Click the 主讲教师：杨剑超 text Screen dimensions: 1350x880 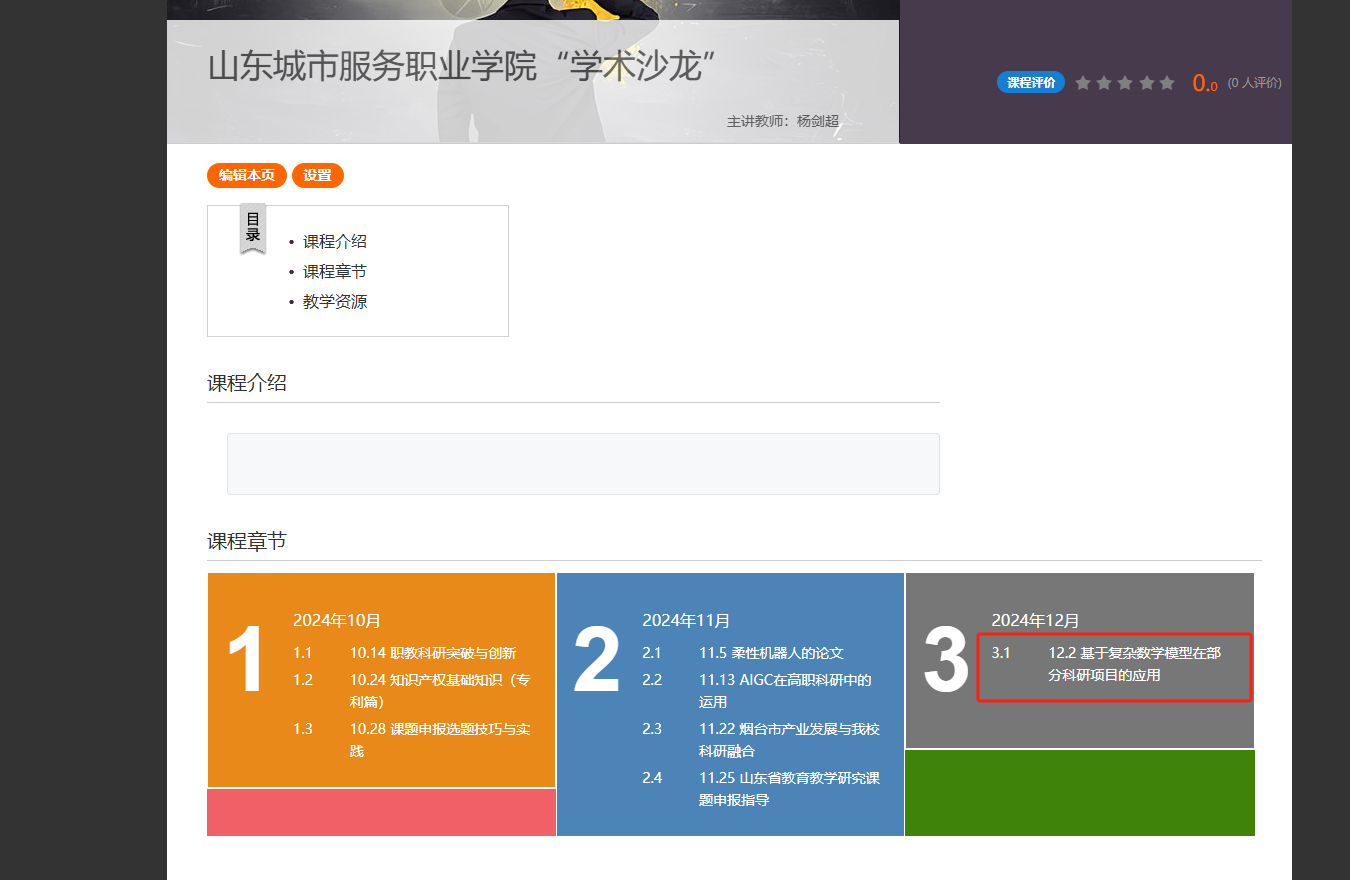[x=783, y=121]
